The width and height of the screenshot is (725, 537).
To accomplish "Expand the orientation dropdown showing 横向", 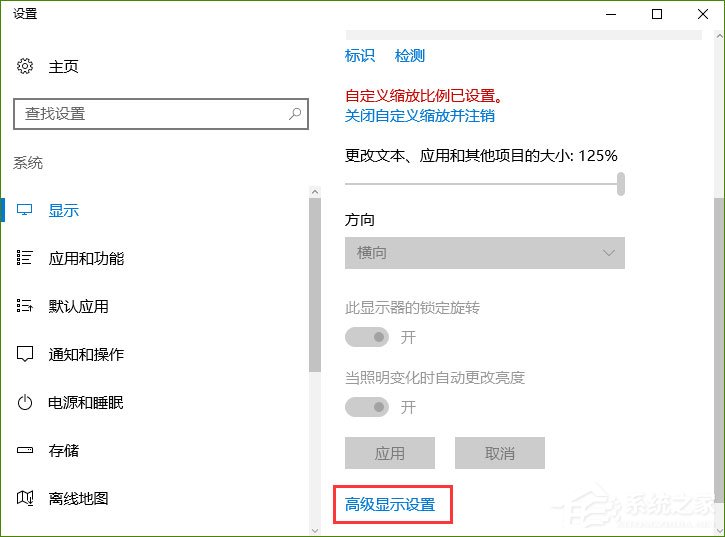I will coord(484,253).
